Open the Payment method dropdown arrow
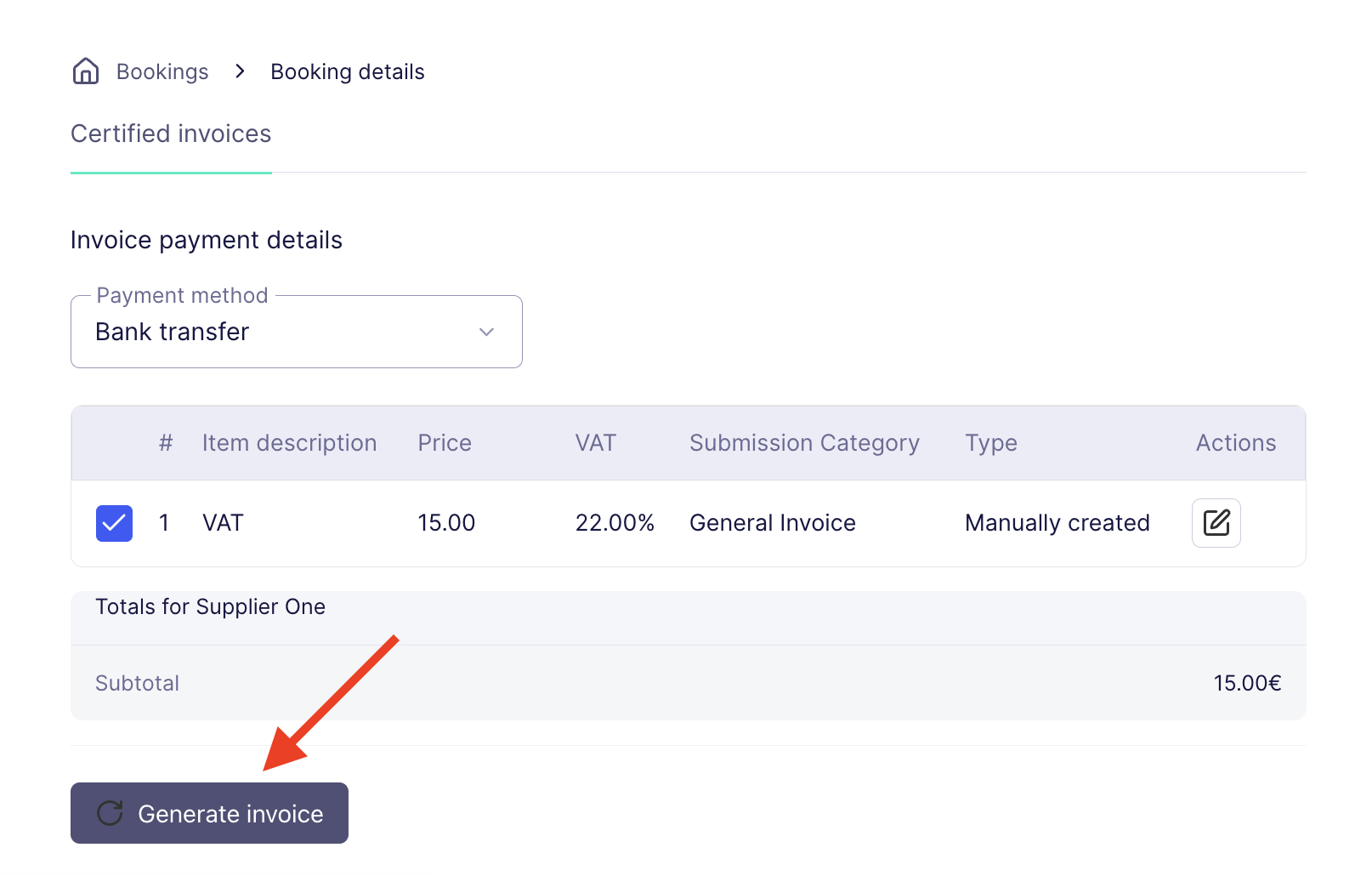 coord(486,332)
